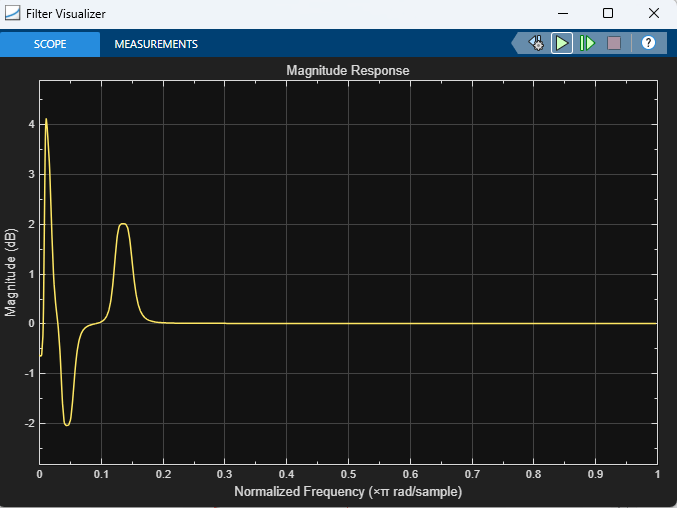Open the MEASUREMENTS tab

tap(156, 44)
